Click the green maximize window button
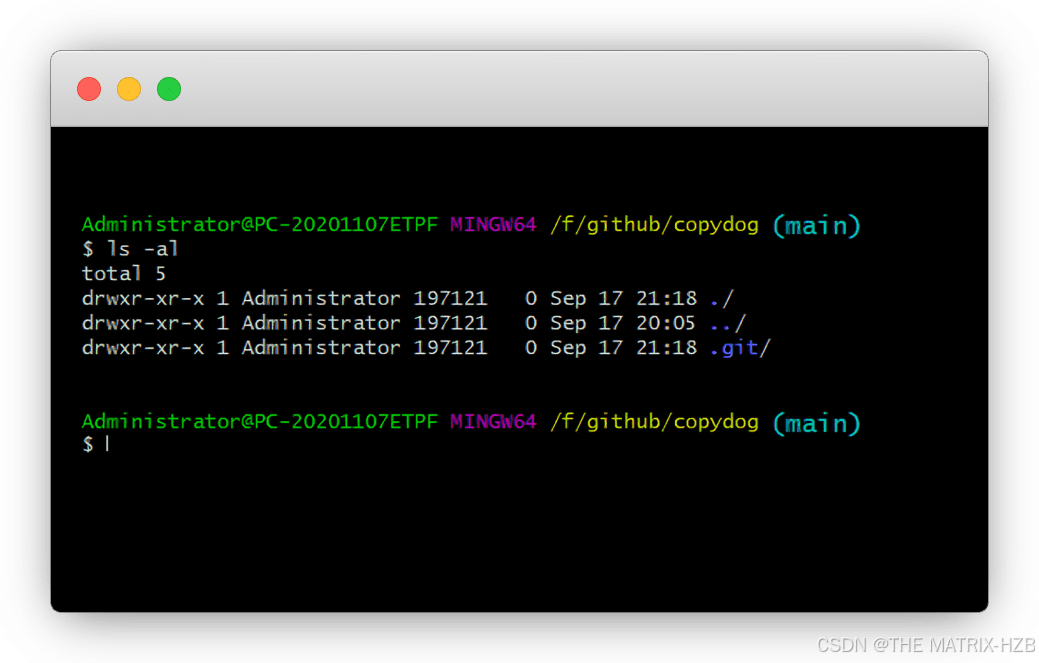This screenshot has height=663, width=1039. click(169, 89)
